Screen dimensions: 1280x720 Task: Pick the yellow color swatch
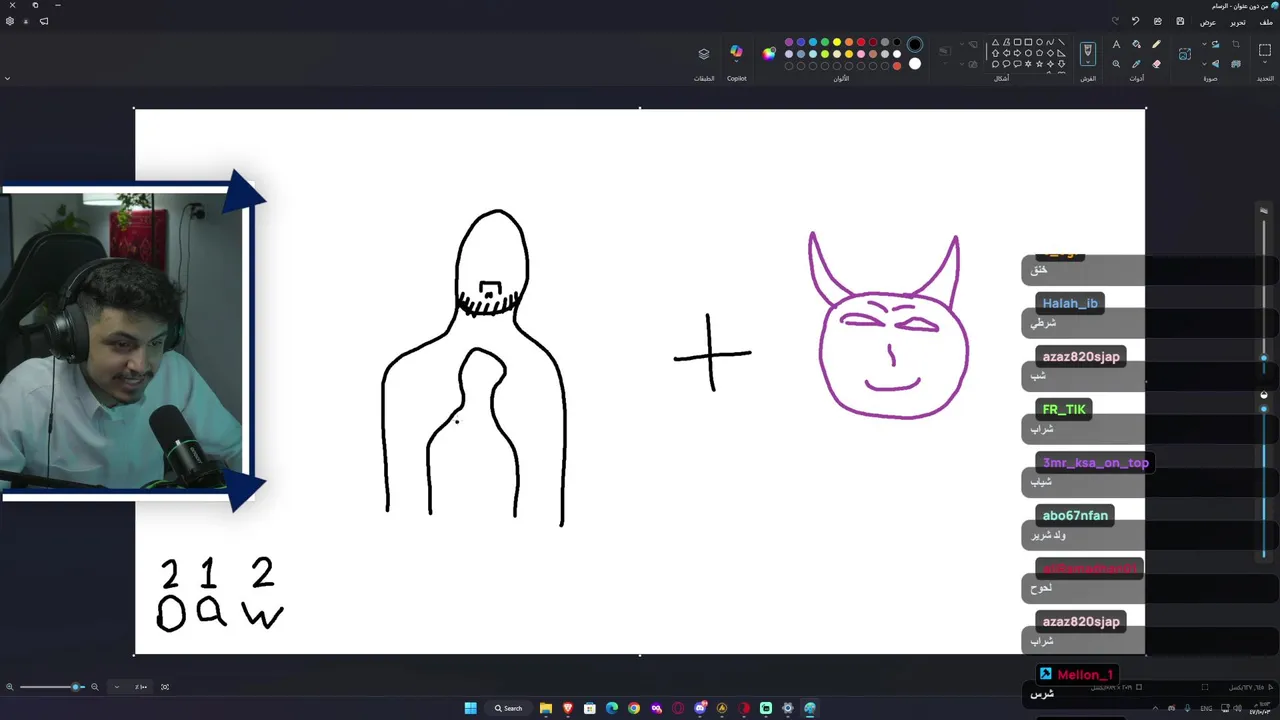click(837, 42)
